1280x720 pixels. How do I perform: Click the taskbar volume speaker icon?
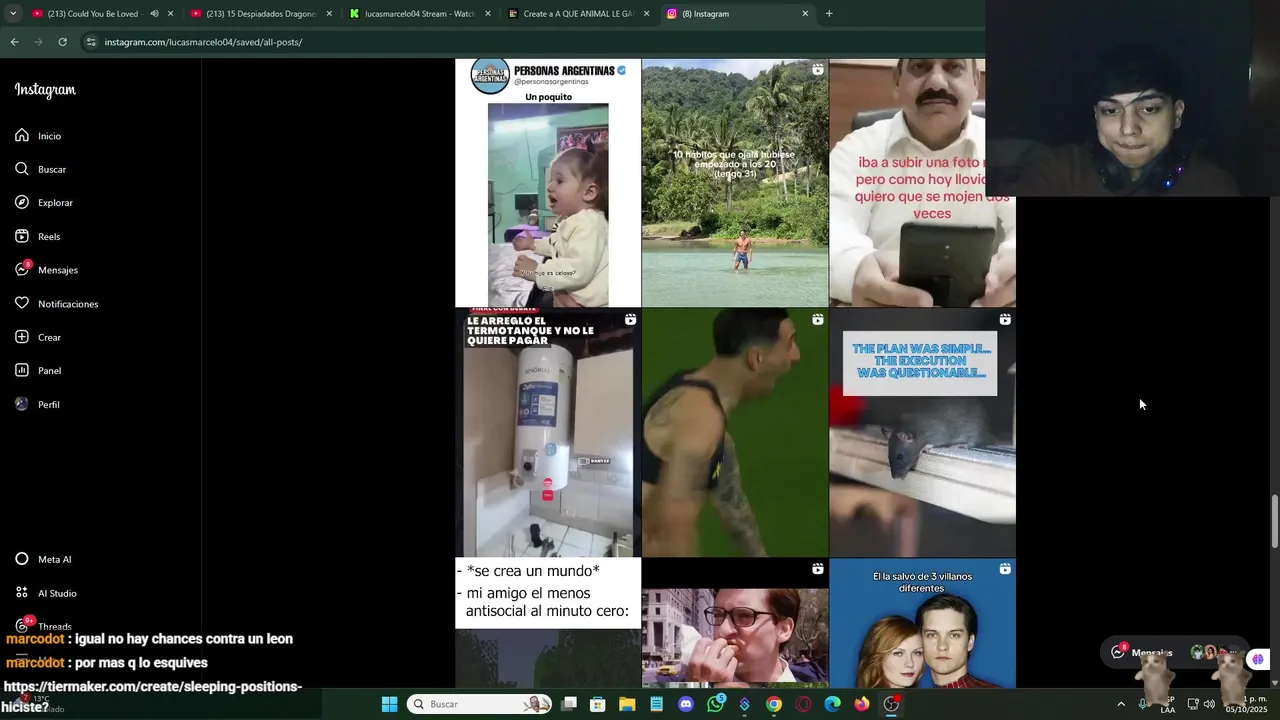(x=1209, y=704)
